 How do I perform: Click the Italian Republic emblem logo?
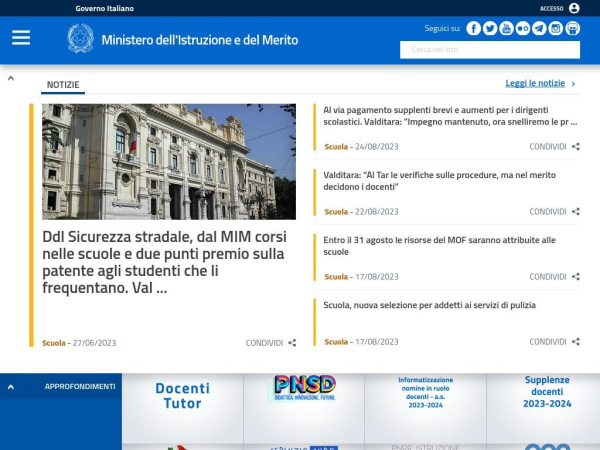(x=80, y=38)
